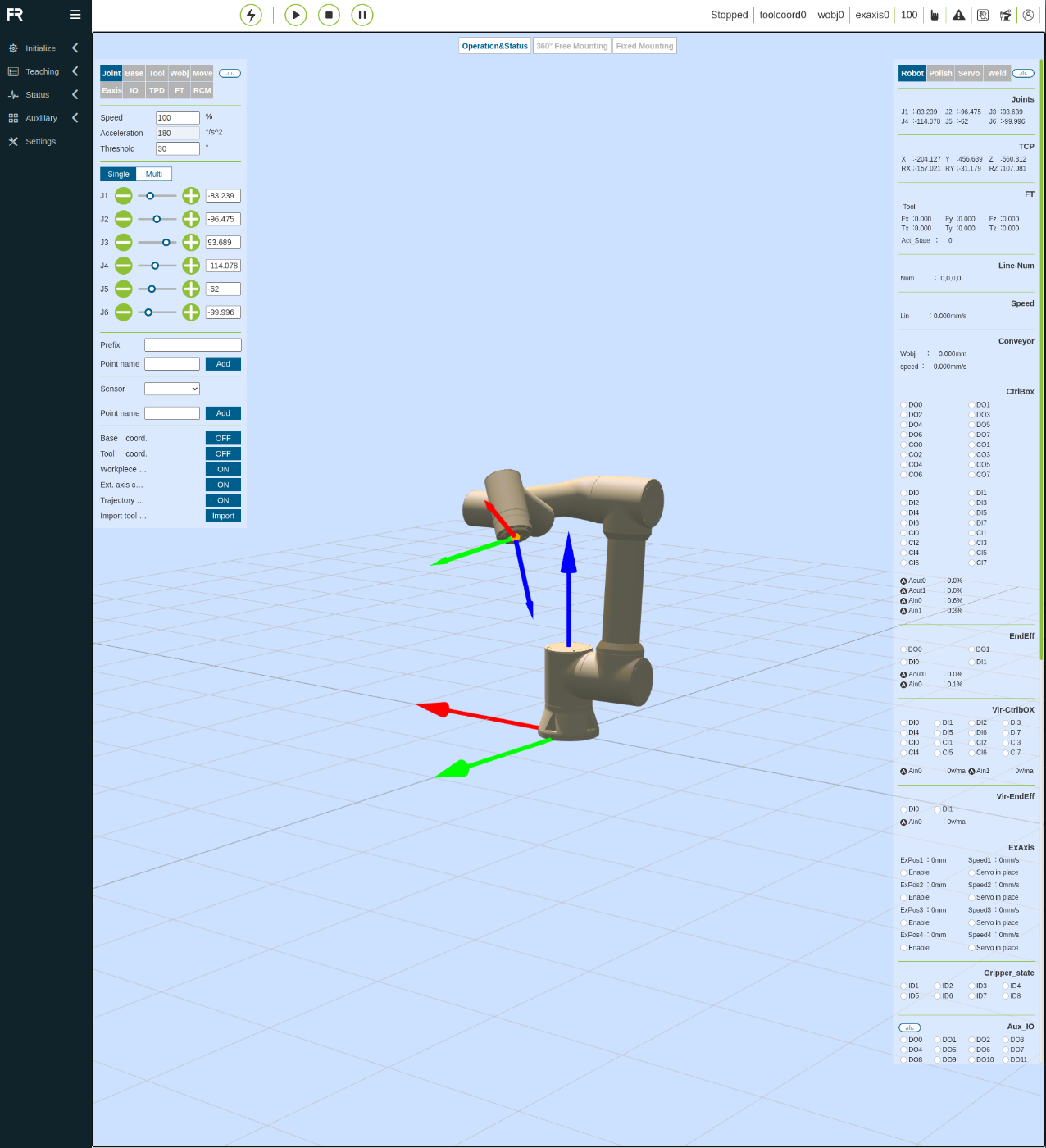
Task: Click Add button below the Sensor dropdown
Action: point(223,413)
